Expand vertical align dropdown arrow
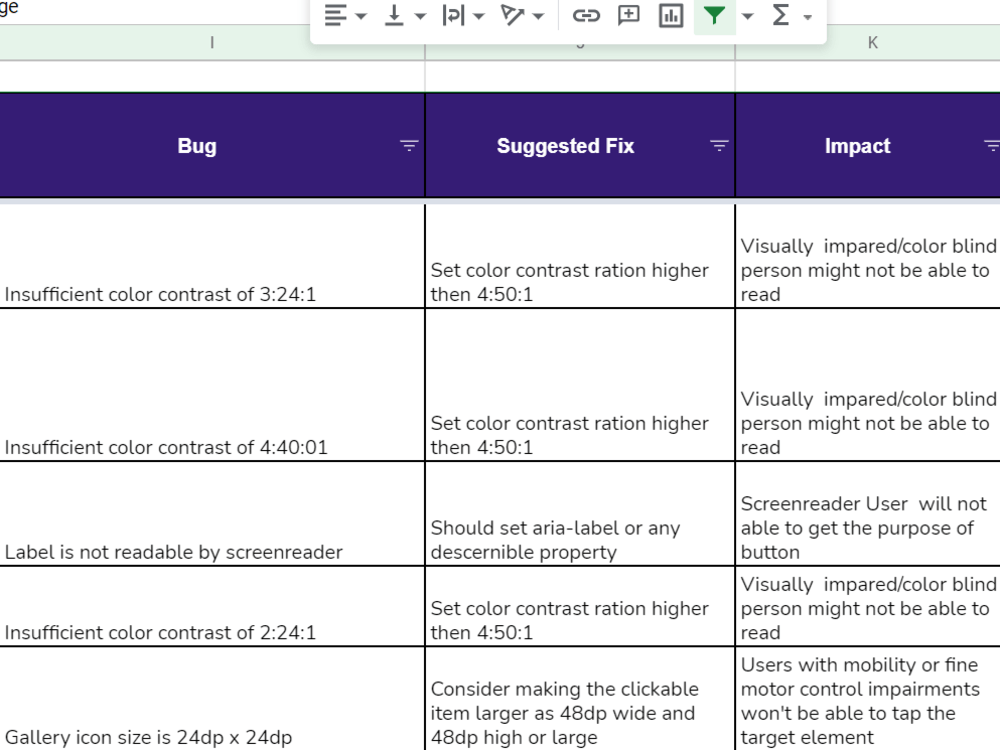Screen dimensions: 1000x750 (420, 16)
